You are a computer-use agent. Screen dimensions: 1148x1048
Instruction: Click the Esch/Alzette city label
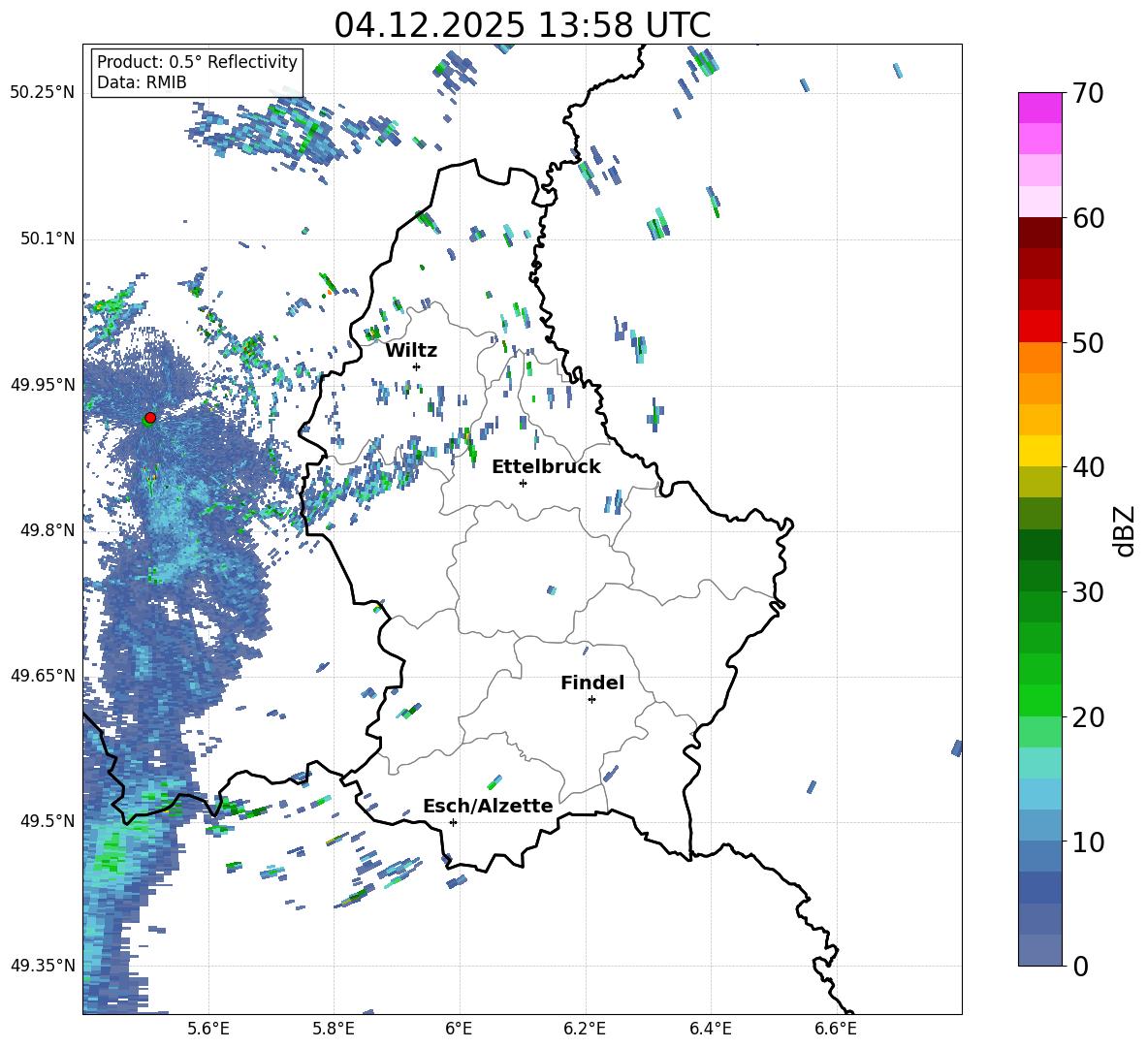(488, 806)
